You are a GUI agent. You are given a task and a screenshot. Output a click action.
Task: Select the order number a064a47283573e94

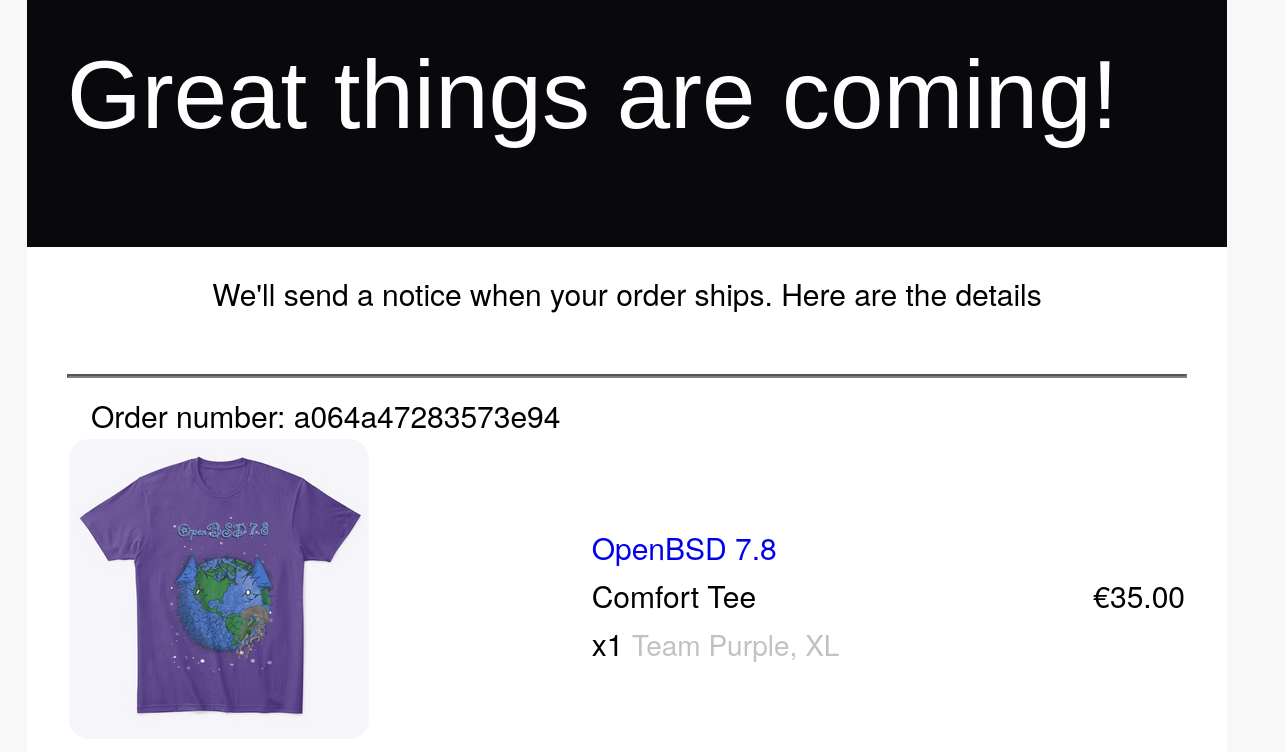pos(426,418)
